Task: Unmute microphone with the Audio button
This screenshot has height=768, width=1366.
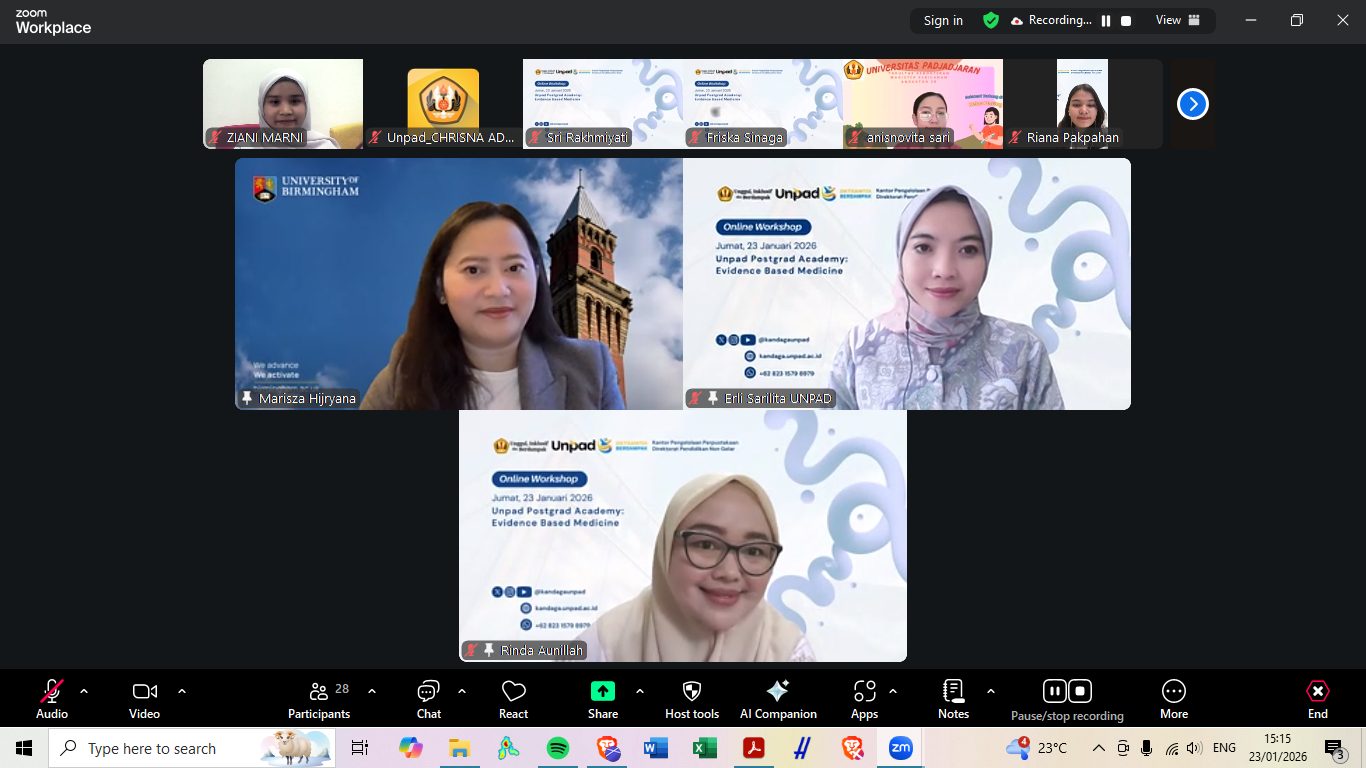Action: coord(52,698)
